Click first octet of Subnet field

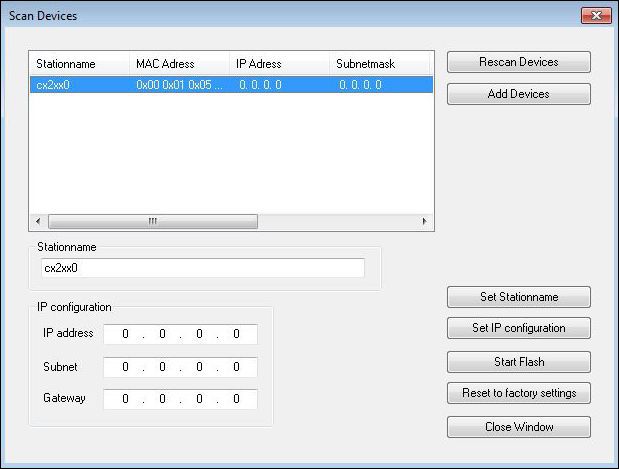pos(125,367)
